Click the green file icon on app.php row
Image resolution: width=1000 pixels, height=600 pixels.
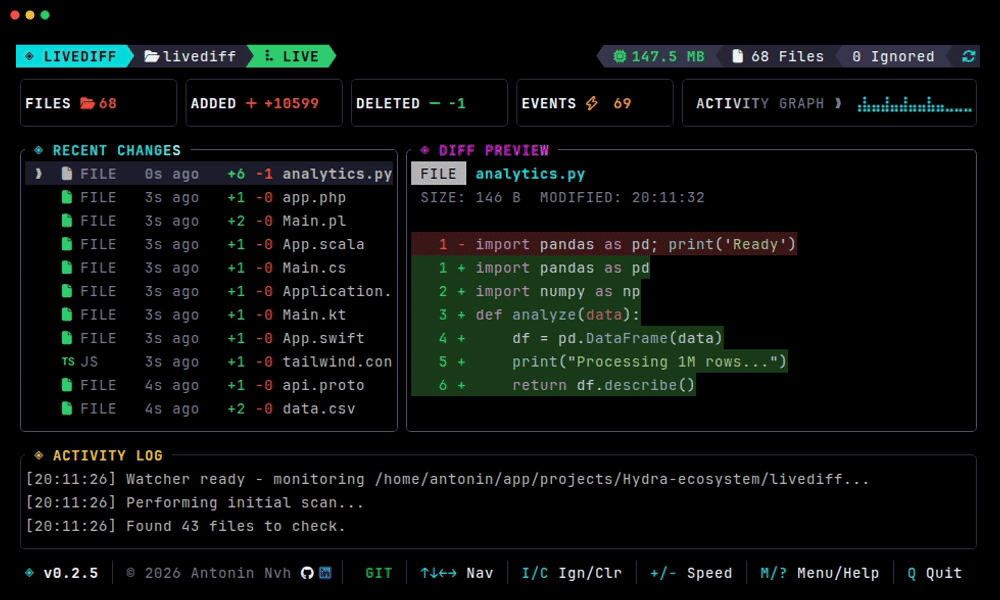[x=66, y=197]
